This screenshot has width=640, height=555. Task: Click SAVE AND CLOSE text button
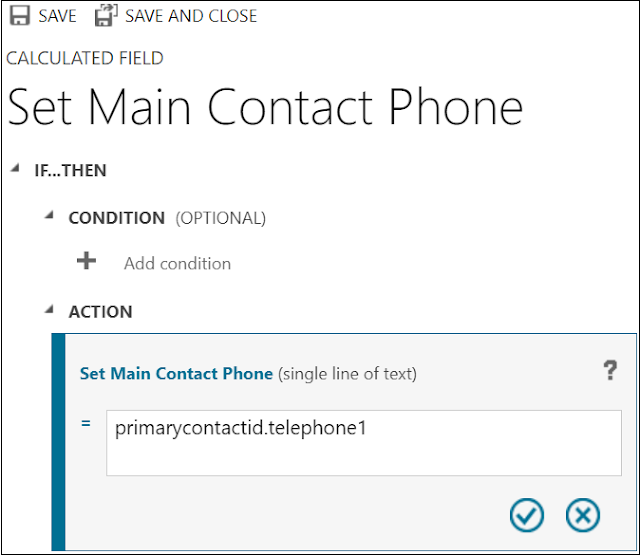coord(191,16)
